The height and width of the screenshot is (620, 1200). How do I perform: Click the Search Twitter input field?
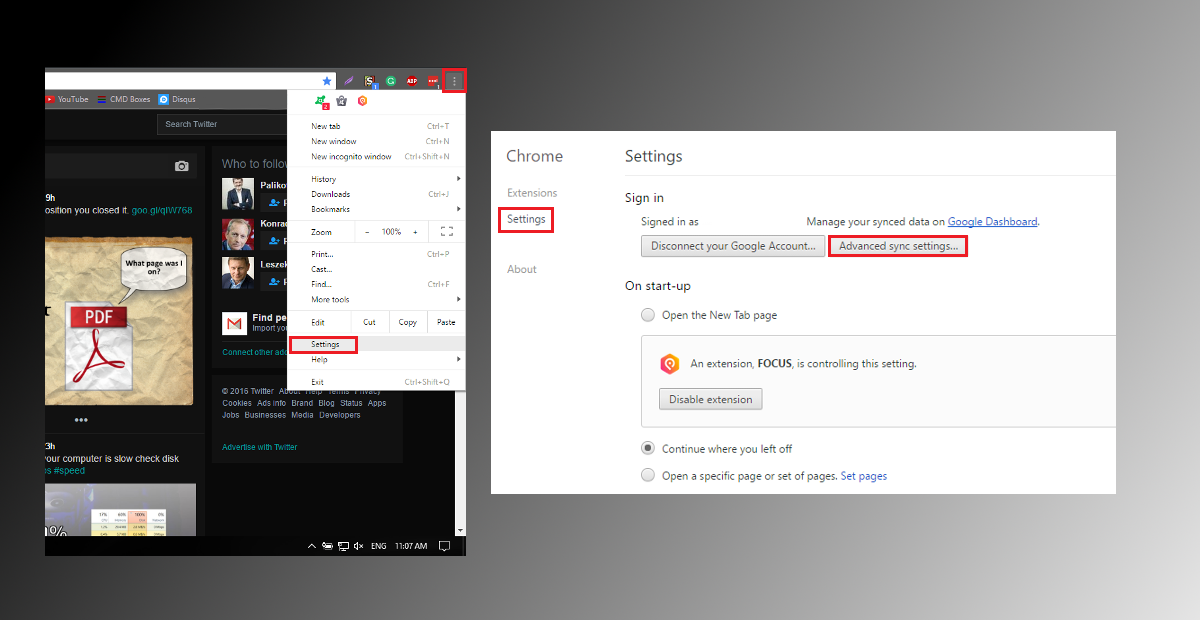[x=224, y=124]
